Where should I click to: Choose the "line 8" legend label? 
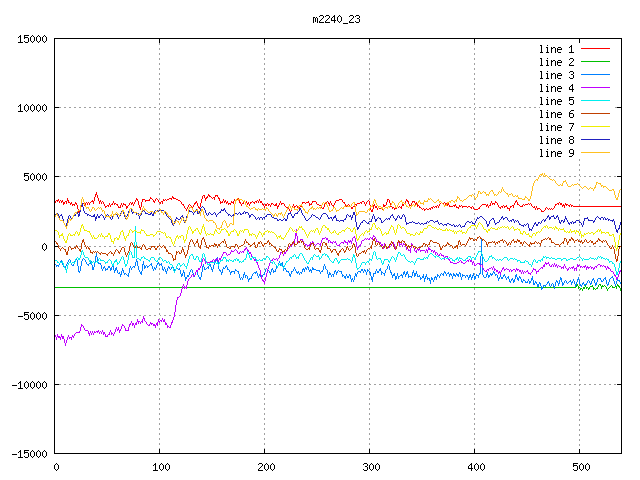tap(557, 140)
